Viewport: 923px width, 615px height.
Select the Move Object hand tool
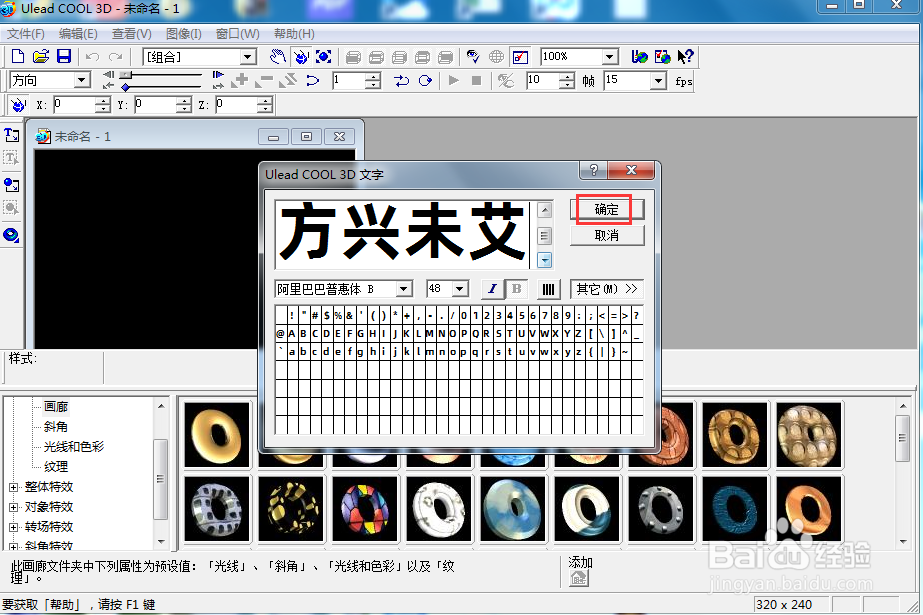click(x=277, y=56)
